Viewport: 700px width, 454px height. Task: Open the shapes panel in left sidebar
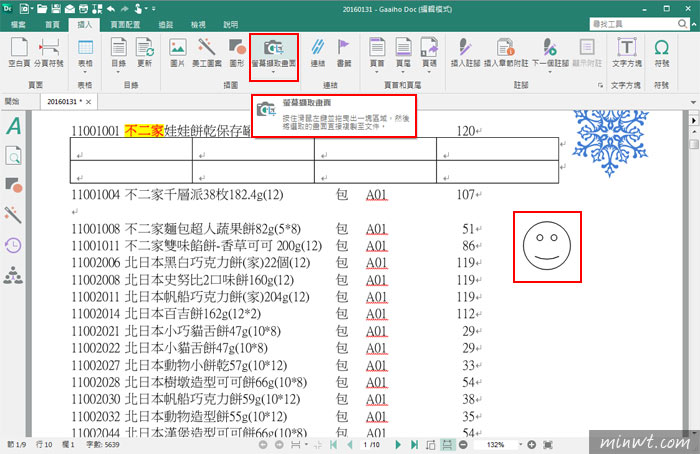tap(13, 185)
